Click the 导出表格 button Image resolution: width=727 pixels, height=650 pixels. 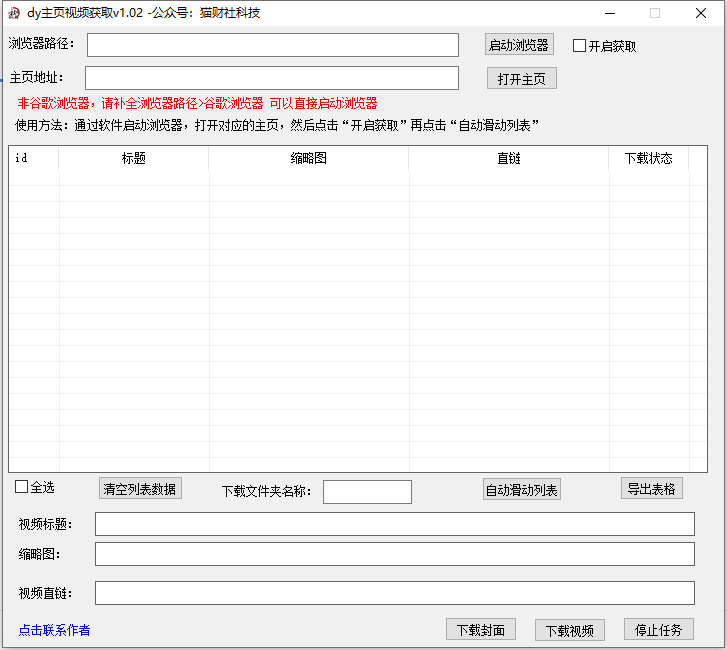(x=651, y=488)
